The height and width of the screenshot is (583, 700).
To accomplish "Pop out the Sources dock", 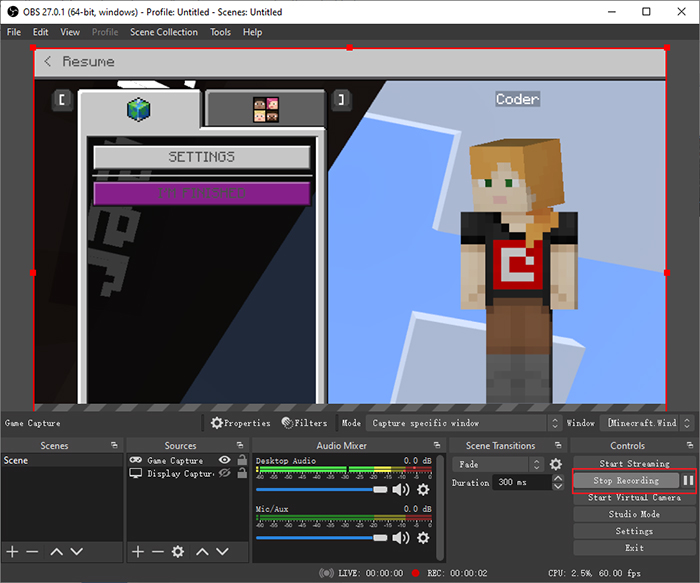I will point(240,445).
